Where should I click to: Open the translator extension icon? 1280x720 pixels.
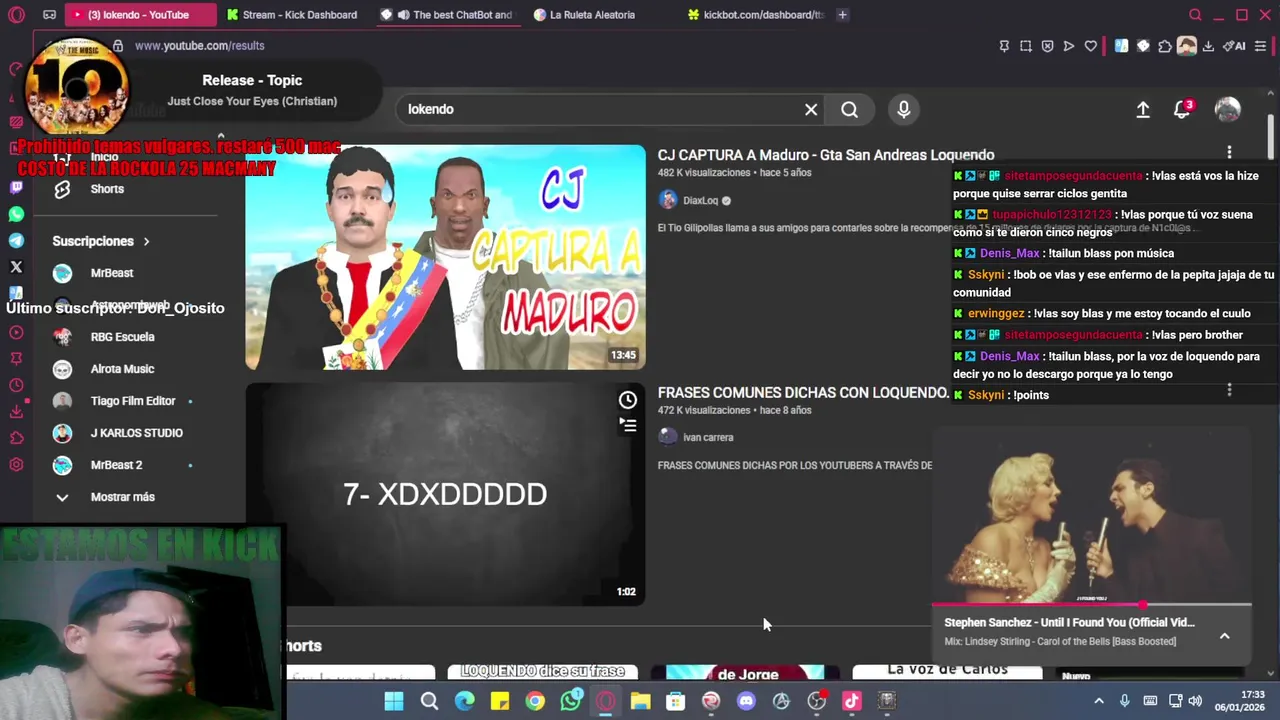click(1121, 46)
